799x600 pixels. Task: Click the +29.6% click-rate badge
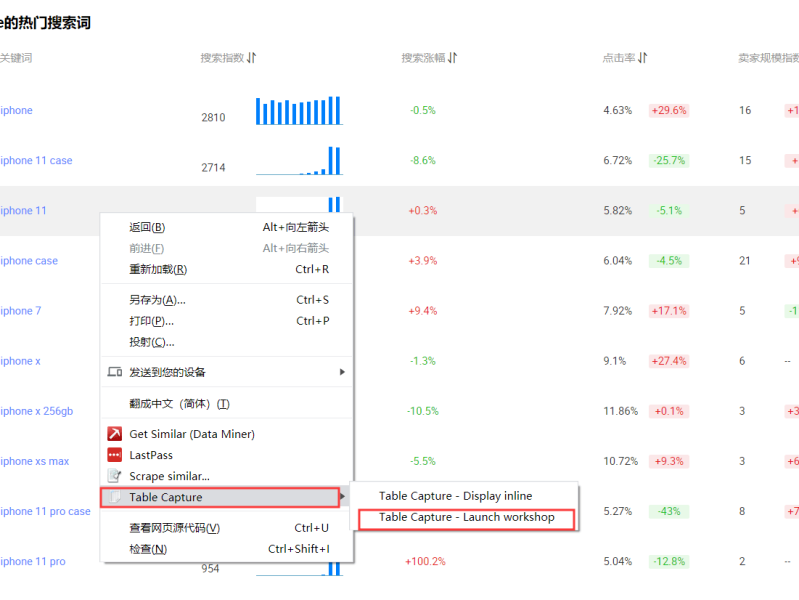point(669,110)
